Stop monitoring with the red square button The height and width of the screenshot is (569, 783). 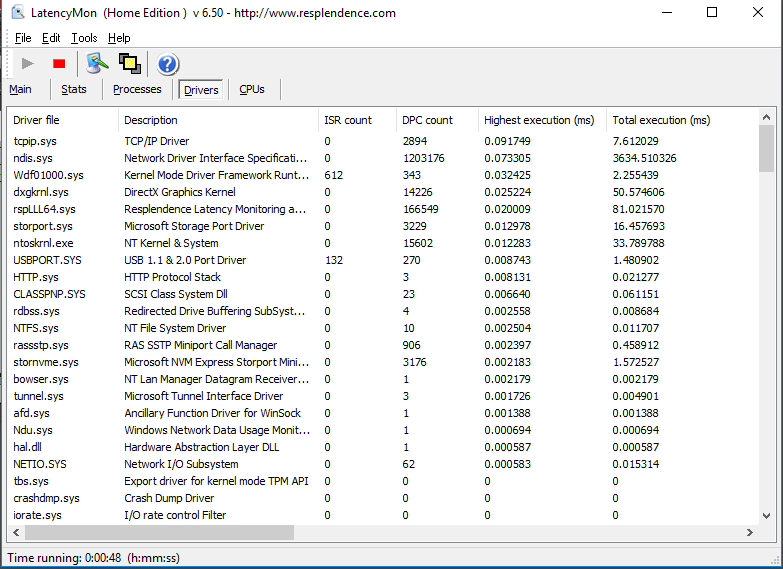point(59,63)
